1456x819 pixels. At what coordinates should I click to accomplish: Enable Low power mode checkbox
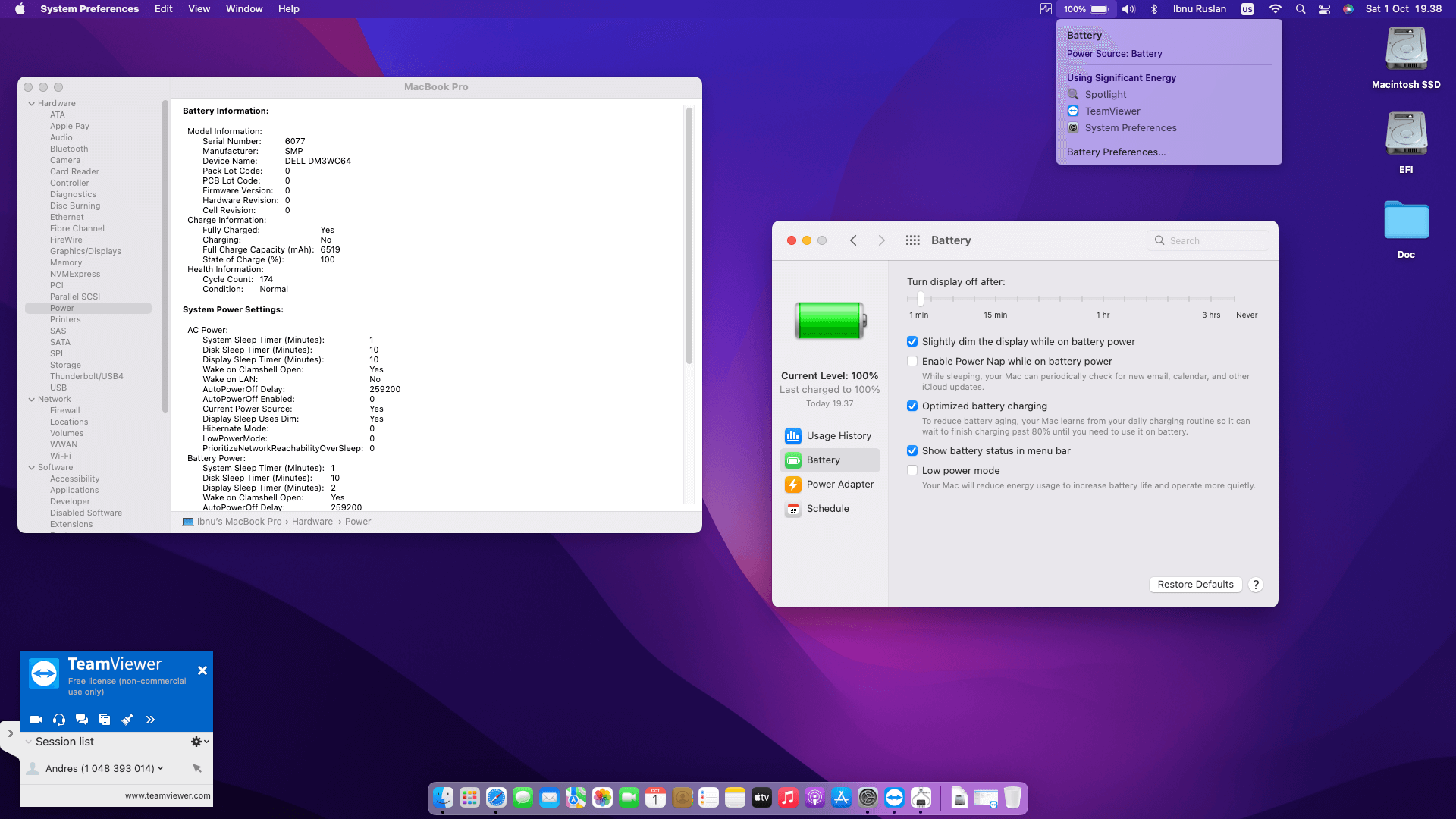[912, 471]
